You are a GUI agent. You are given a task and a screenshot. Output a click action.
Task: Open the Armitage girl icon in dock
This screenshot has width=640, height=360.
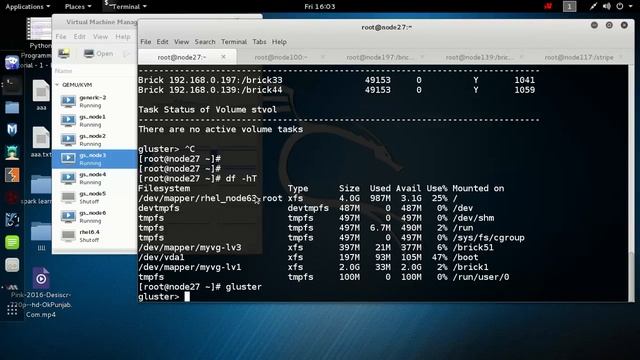(12, 153)
